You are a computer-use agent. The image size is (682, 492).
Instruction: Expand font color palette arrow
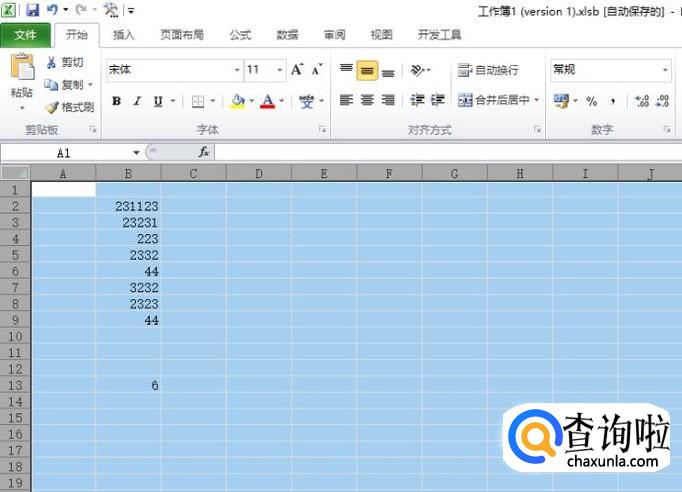[281, 101]
